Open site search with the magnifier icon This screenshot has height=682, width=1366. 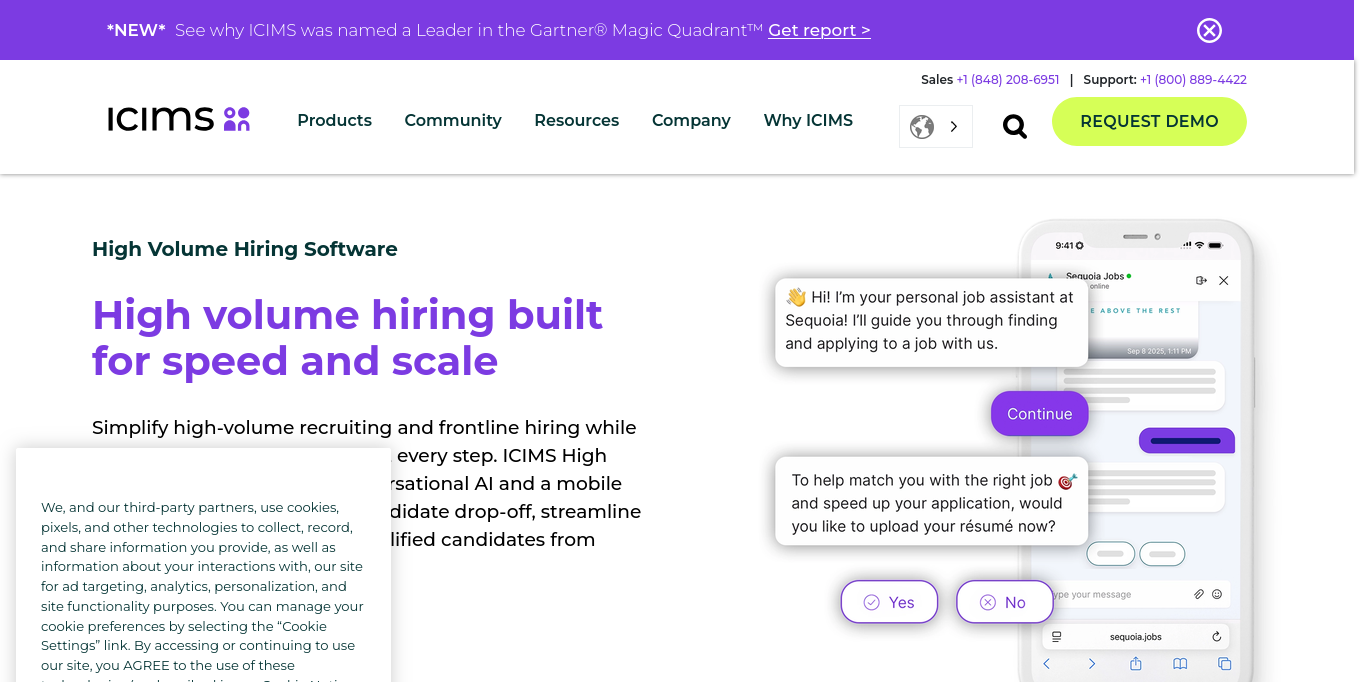[1015, 126]
